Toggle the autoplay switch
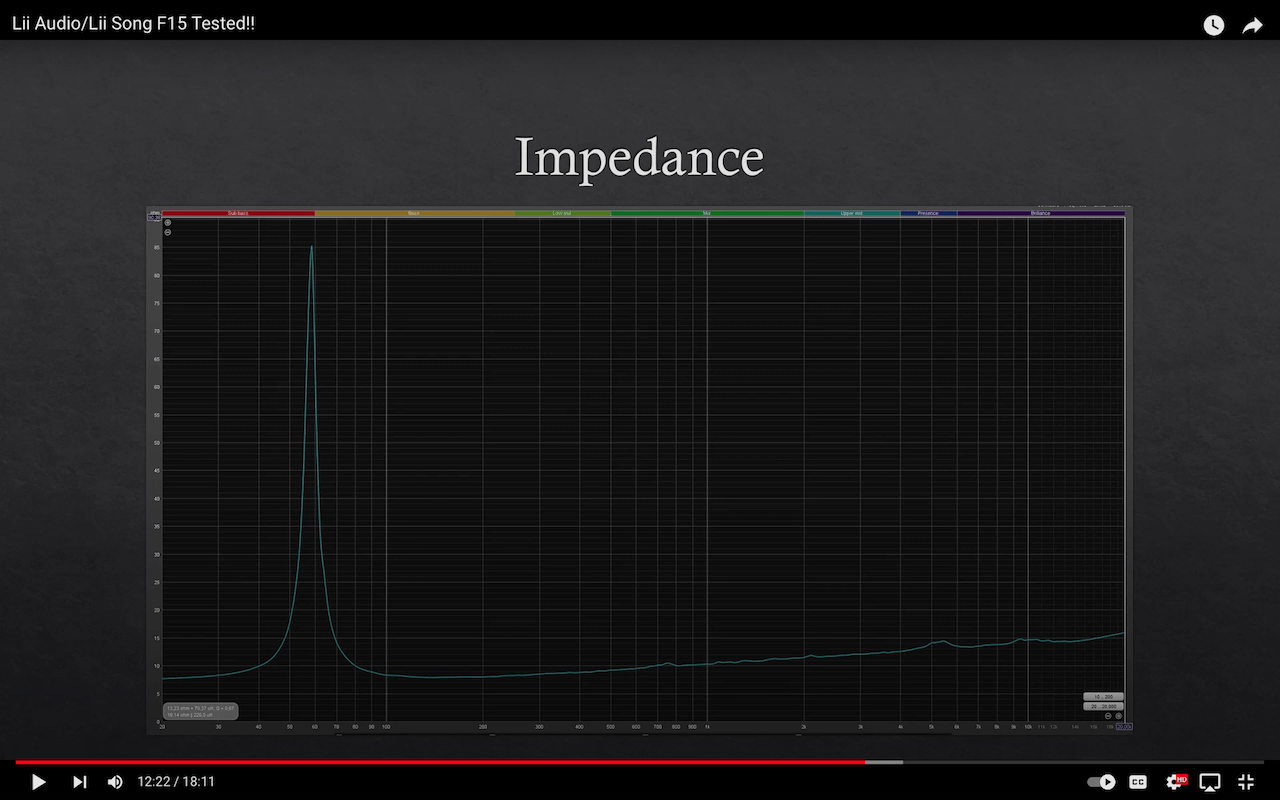Image resolution: width=1280 pixels, height=800 pixels. point(1101,782)
